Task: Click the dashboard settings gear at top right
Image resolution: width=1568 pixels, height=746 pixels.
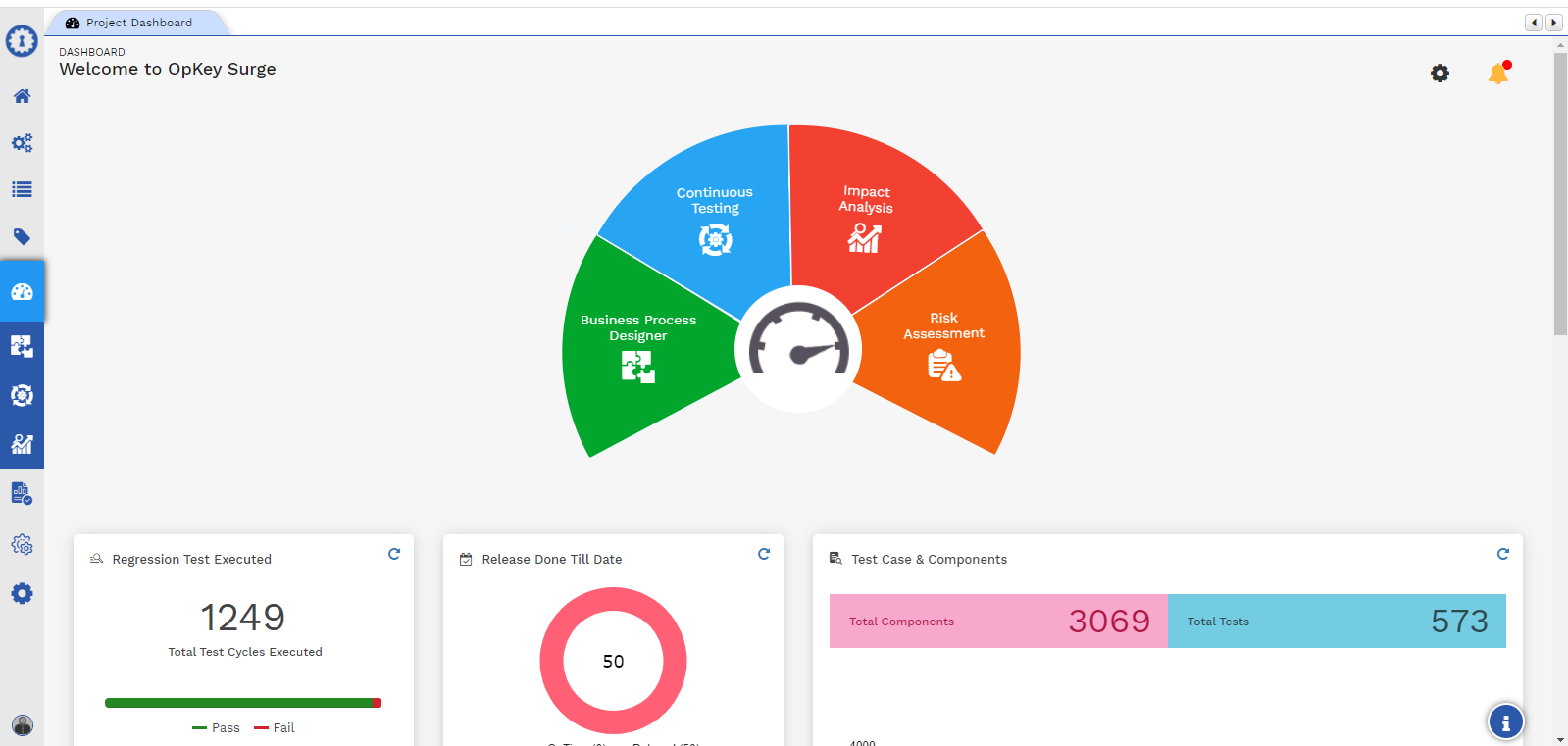Action: (x=1440, y=74)
